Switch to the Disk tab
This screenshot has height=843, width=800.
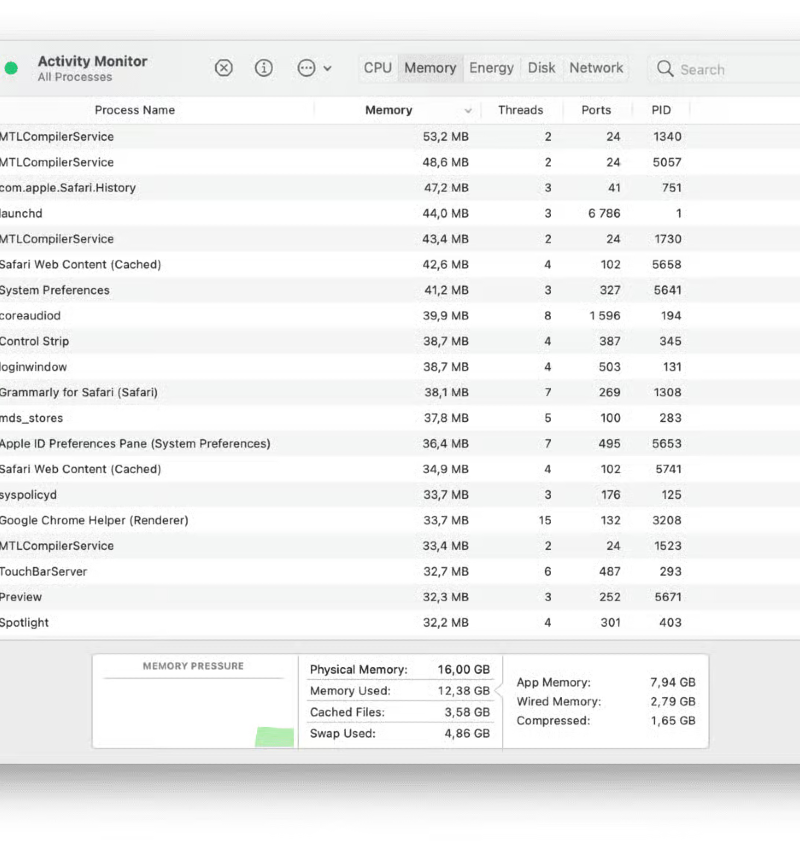pos(541,68)
